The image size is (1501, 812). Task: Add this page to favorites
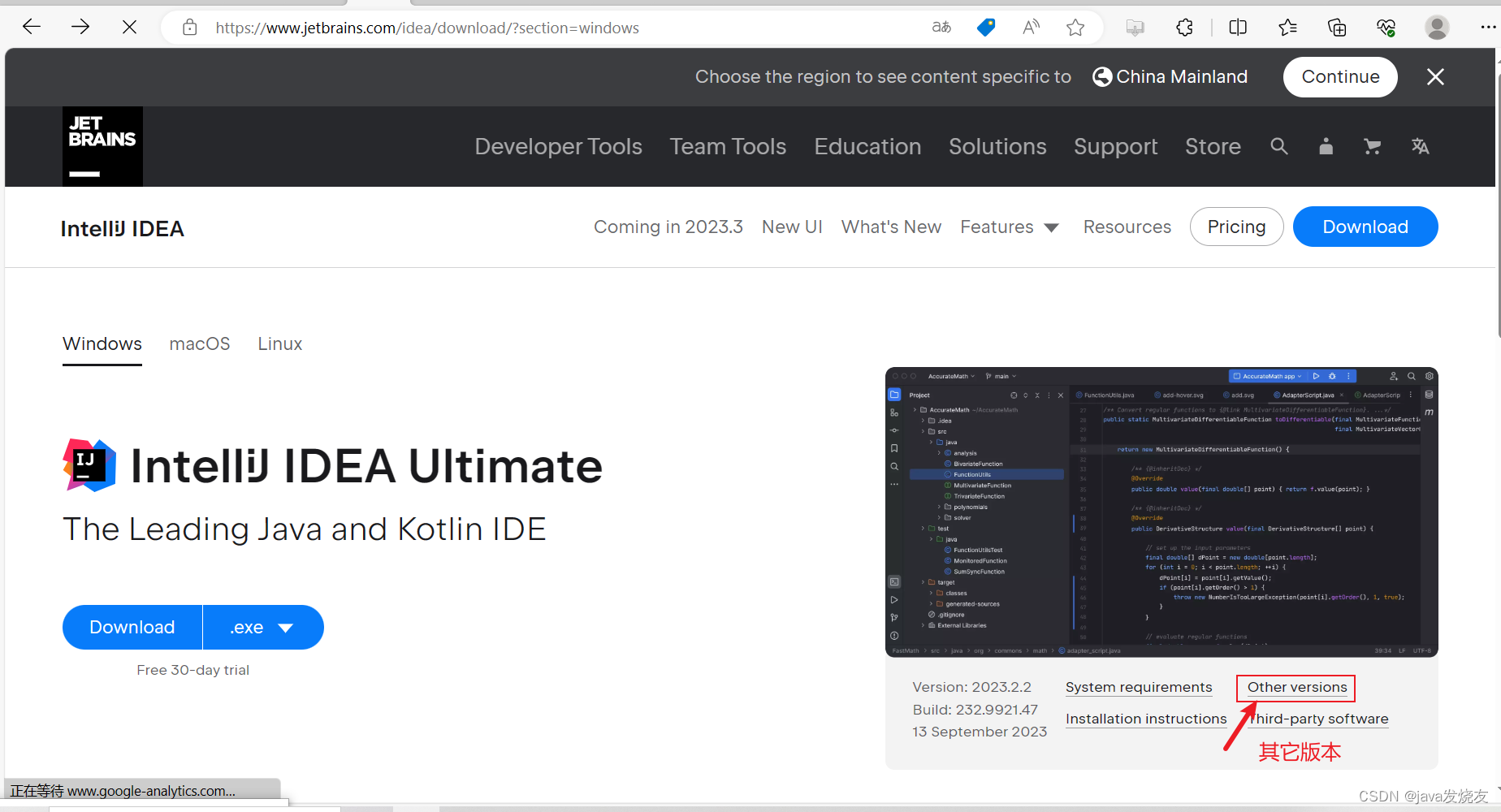[x=1075, y=28]
